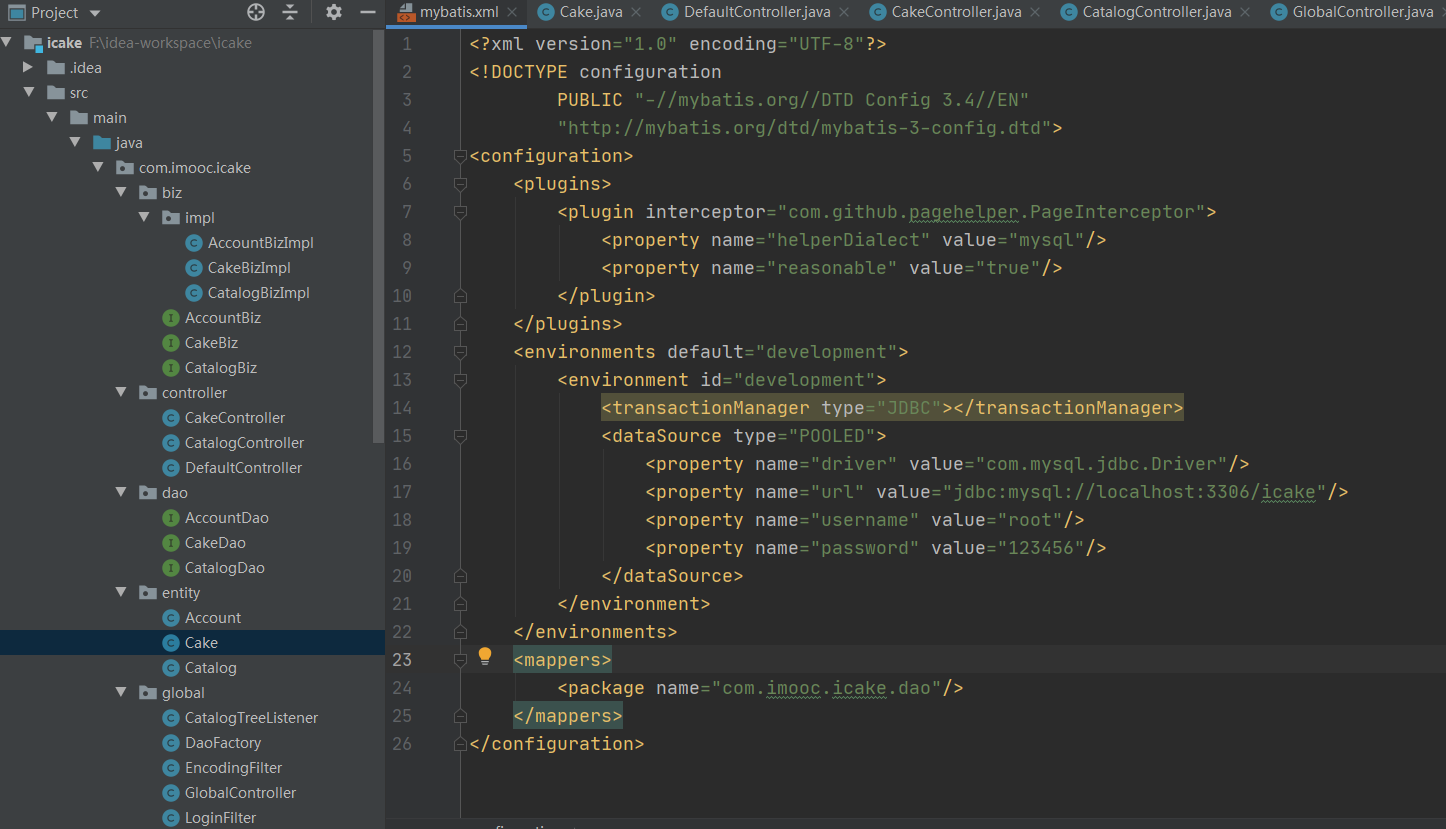Collapse the dao package arrow
Screen dimensions: 1446x829
click(x=120, y=493)
